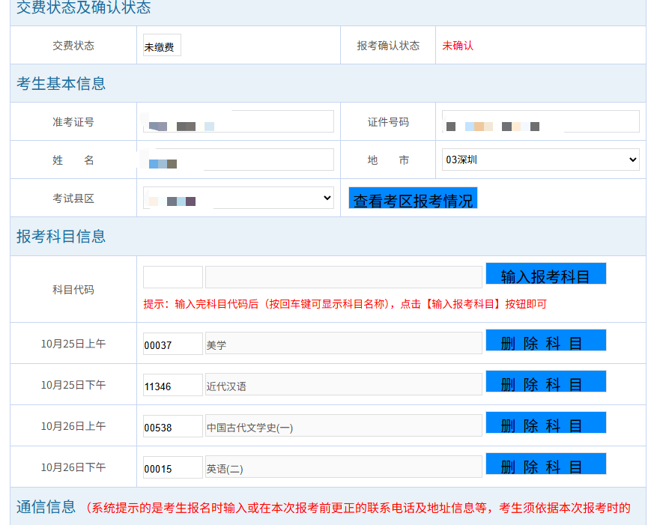Click the empty 科目代码 code box

(x=172, y=277)
